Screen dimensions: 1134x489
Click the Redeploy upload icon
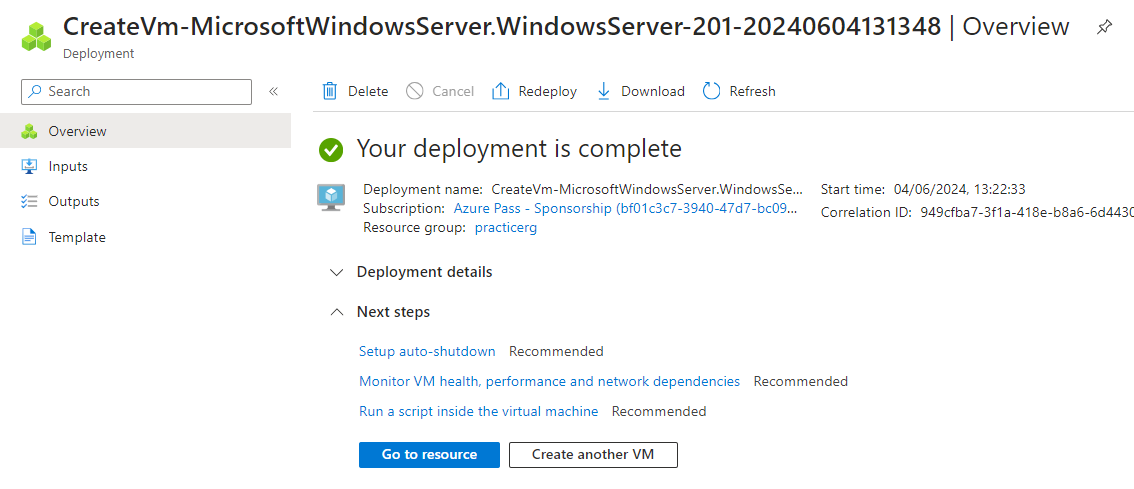pyautogui.click(x=501, y=91)
